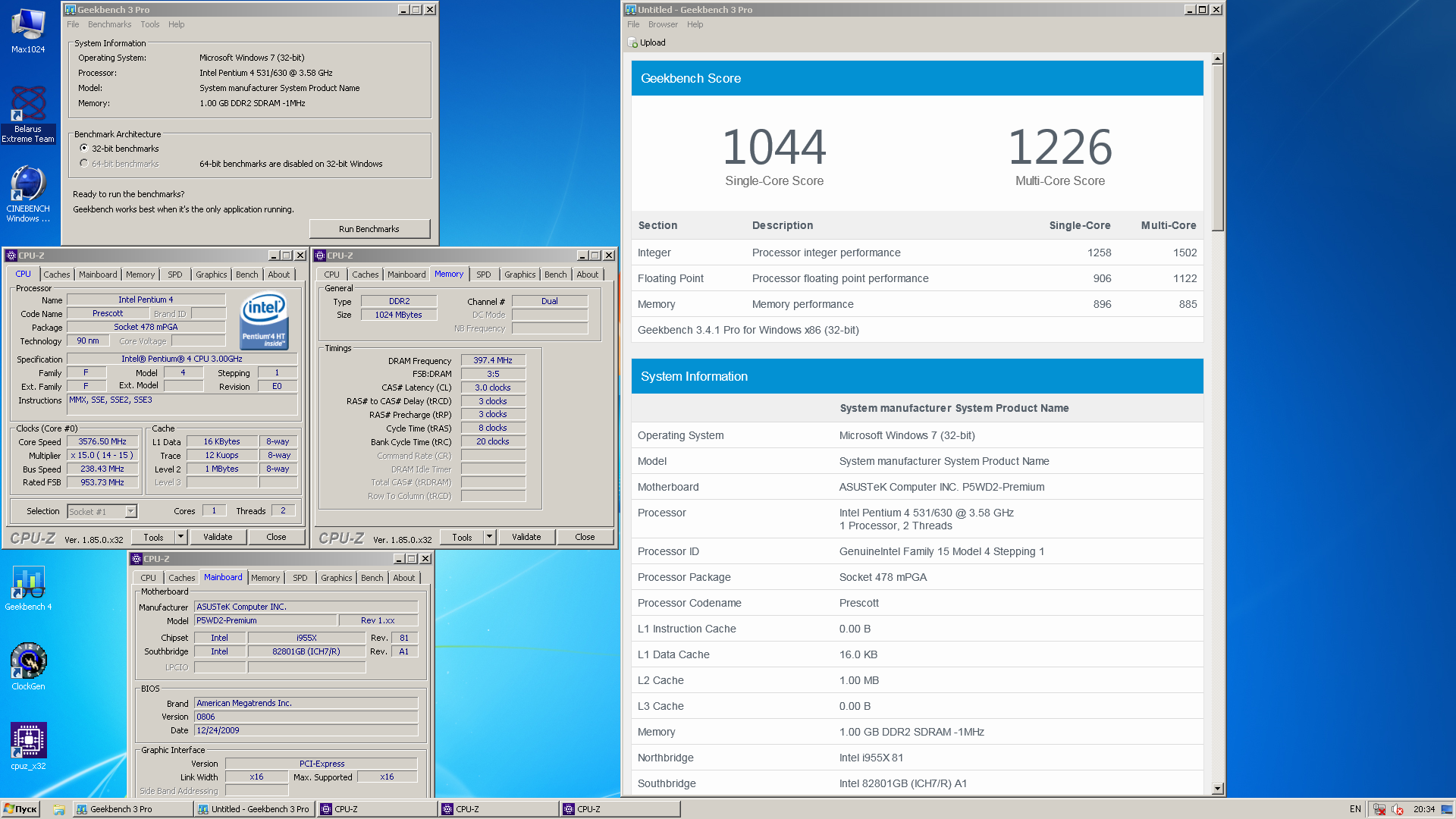Click Core Speed value 3576.50 MHz

[x=102, y=441]
